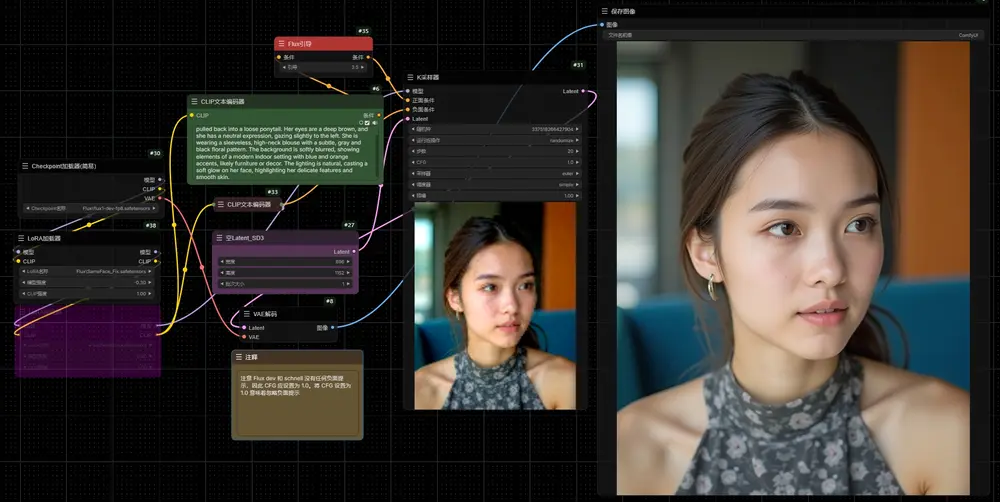Decrease the 模型强度 value with the left arrow
The height and width of the screenshot is (502, 1000).
pyautogui.click(x=23, y=282)
